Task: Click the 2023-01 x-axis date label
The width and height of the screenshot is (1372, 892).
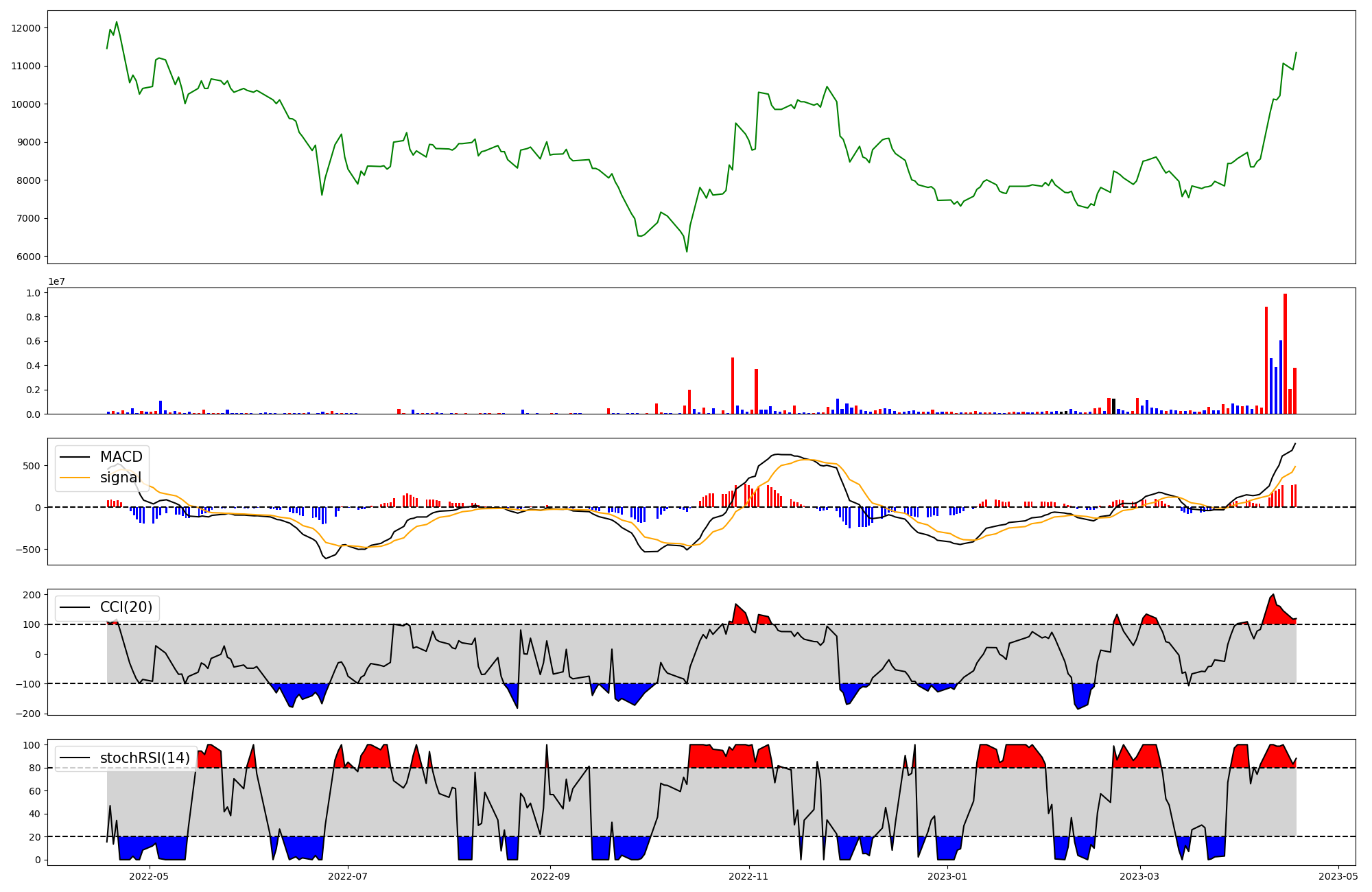Action: pyautogui.click(x=947, y=876)
